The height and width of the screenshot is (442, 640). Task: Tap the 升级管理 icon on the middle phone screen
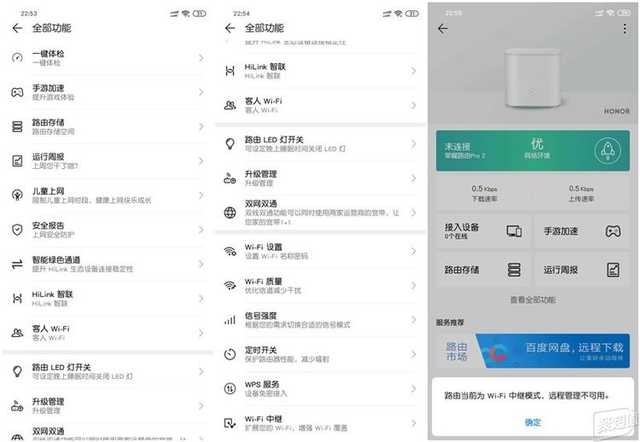(230, 178)
